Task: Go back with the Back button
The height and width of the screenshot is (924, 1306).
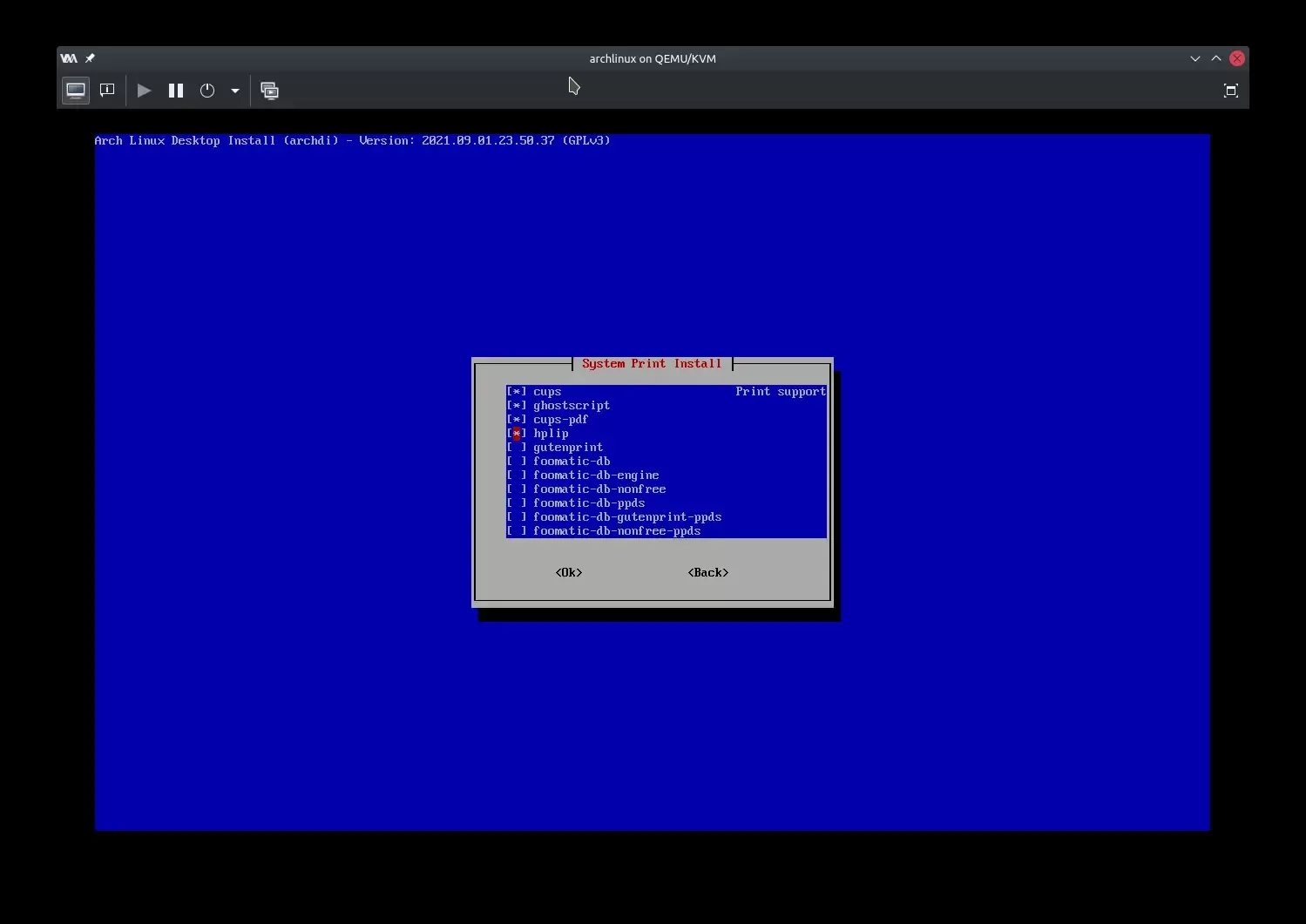Action: (708, 573)
